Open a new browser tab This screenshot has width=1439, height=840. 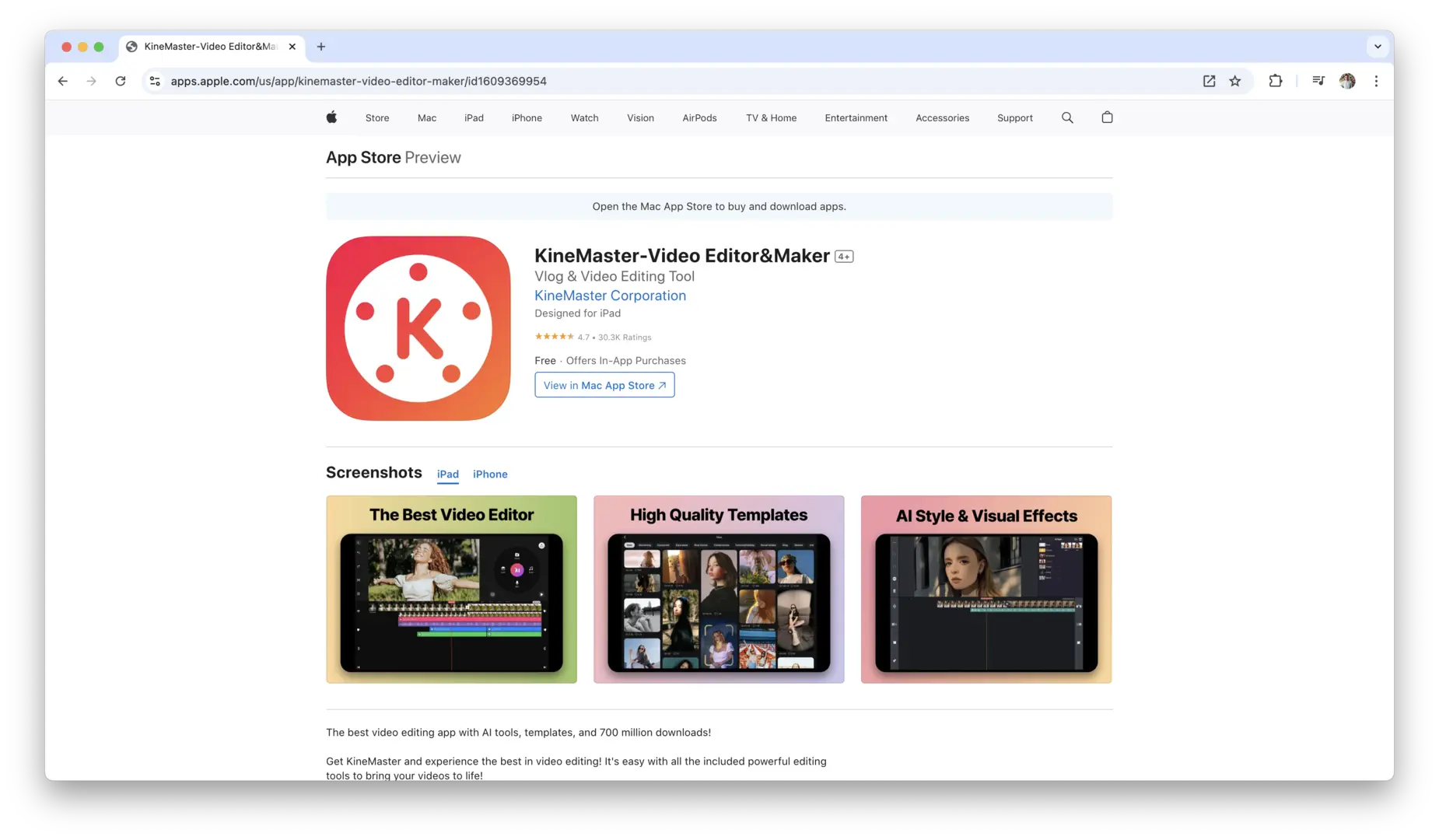point(321,47)
